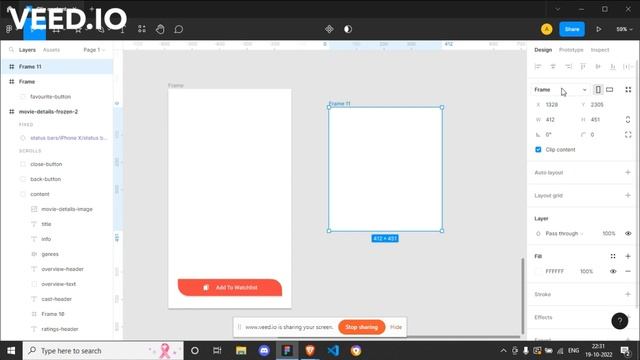Image resolution: width=640 pixels, height=360 pixels.
Task: Add a new fill with plus
Action: tap(628, 256)
